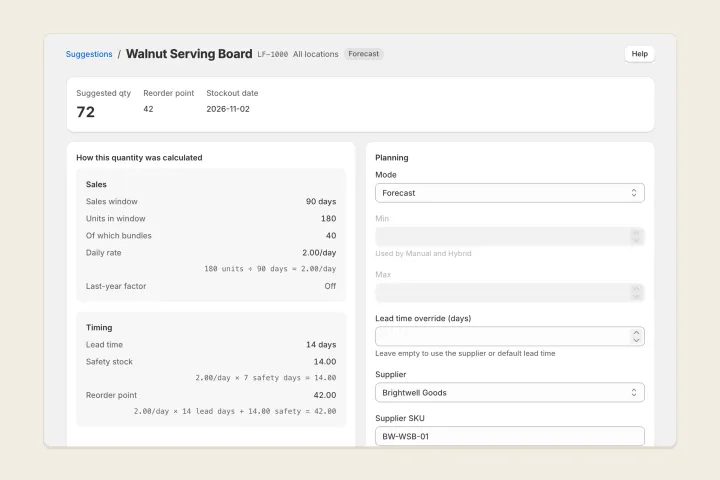Open the Supplier dropdown showing Brightwell Goods
Image resolution: width=720 pixels, height=480 pixels.
(x=510, y=393)
